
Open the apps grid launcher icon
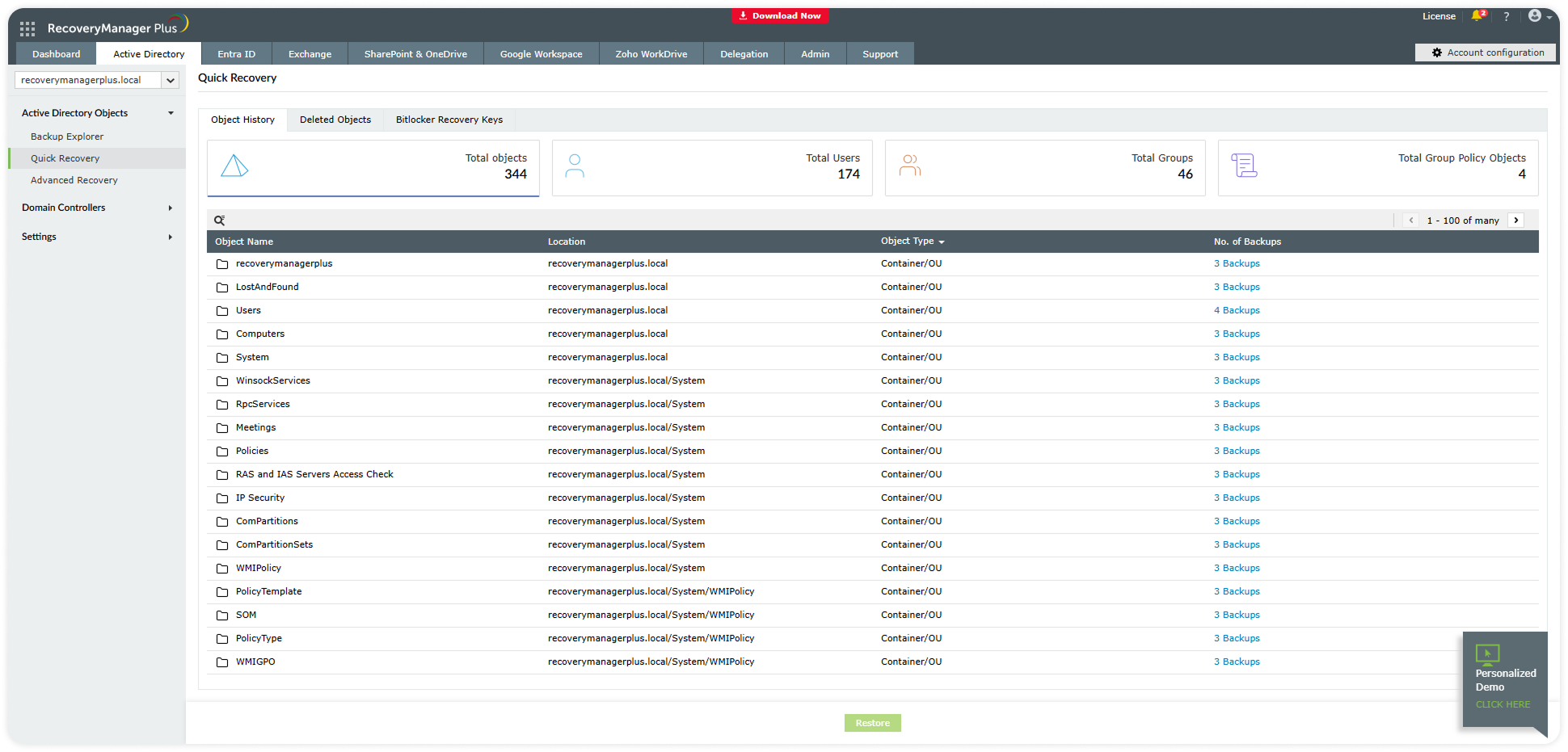click(27, 29)
